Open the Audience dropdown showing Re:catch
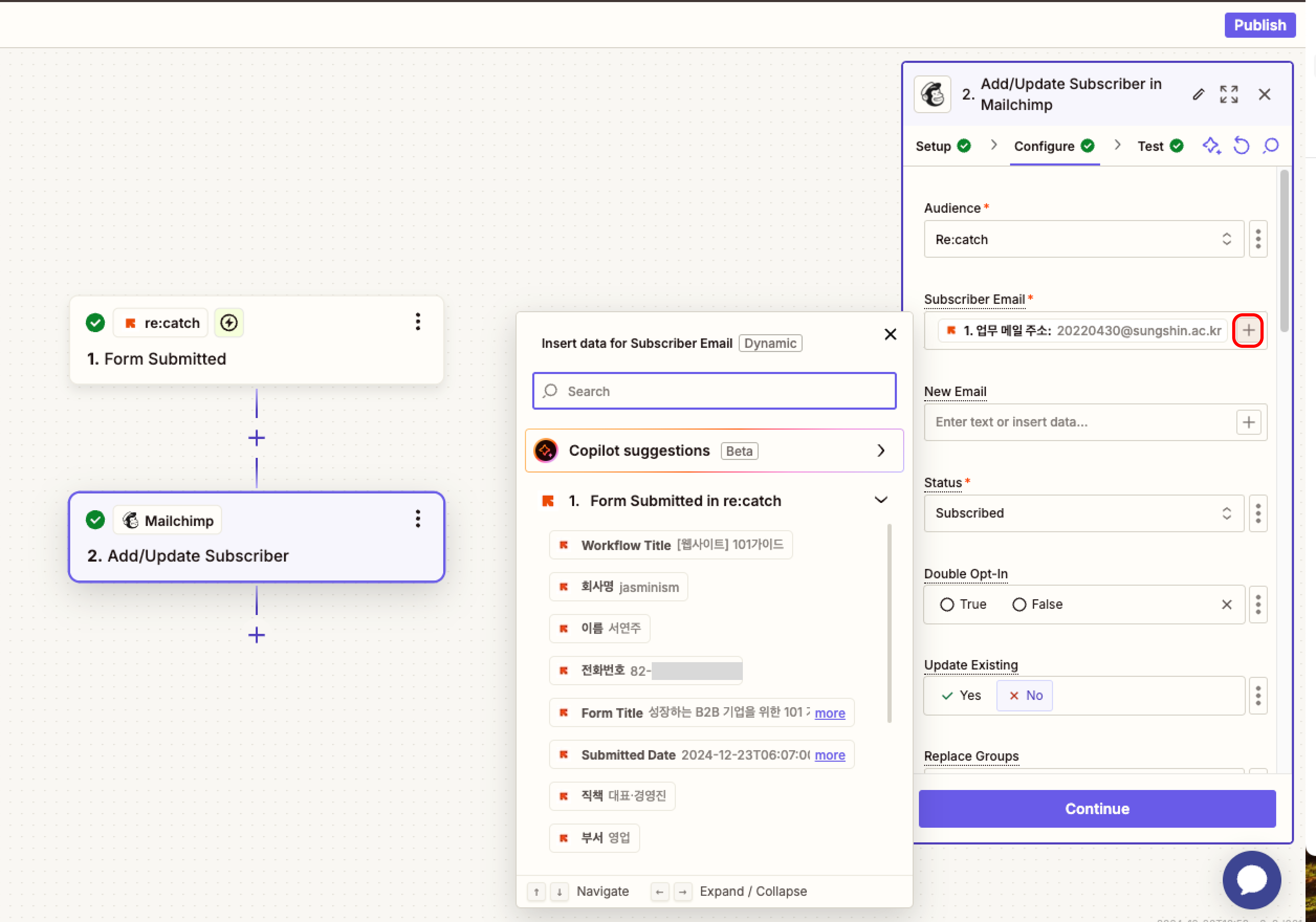The image size is (1316, 922). (x=1083, y=240)
